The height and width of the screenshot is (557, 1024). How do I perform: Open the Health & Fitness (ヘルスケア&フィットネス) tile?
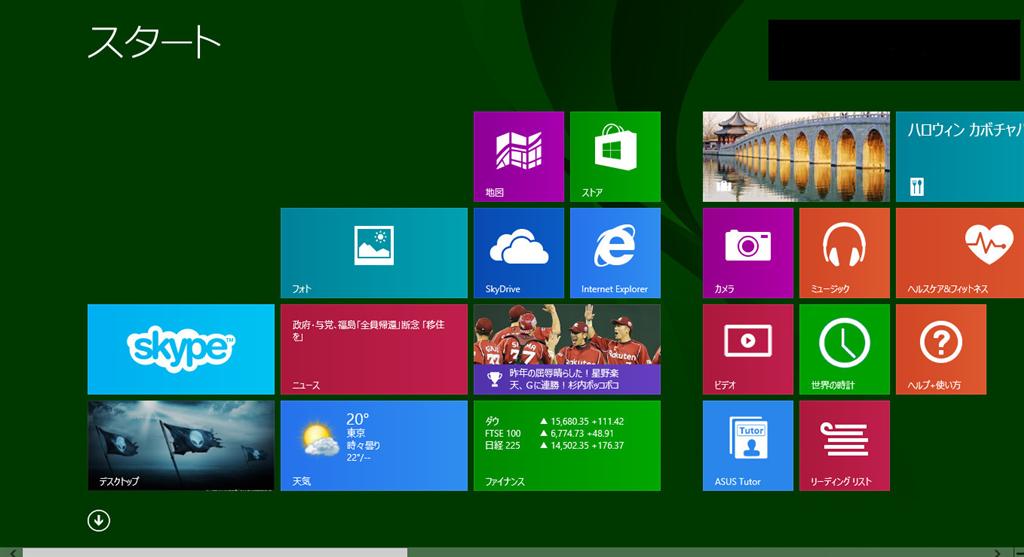[x=960, y=253]
